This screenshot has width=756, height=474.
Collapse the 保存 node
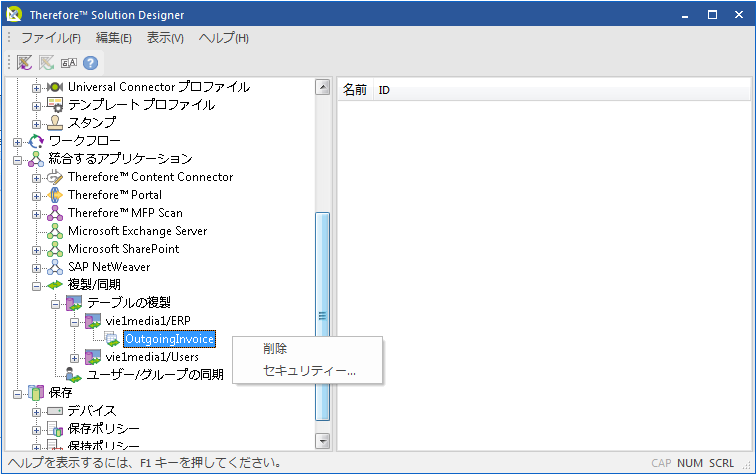[17, 394]
